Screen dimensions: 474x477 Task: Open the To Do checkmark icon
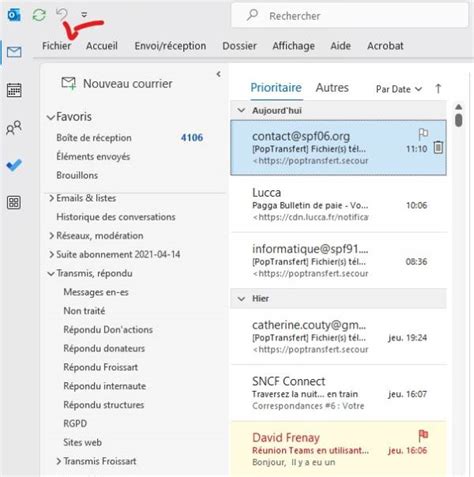tap(14, 165)
